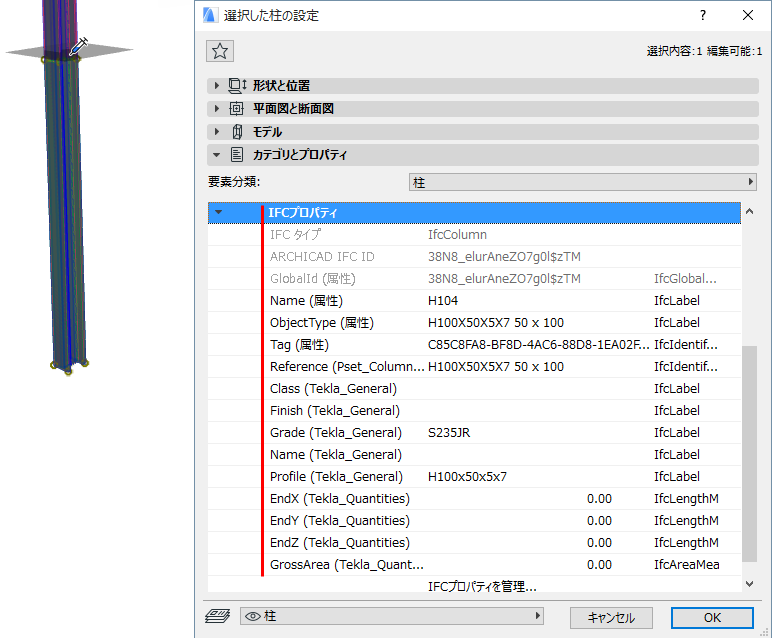Click the GlobalId (属性) row
The height and width of the screenshot is (639, 775).
(474, 279)
